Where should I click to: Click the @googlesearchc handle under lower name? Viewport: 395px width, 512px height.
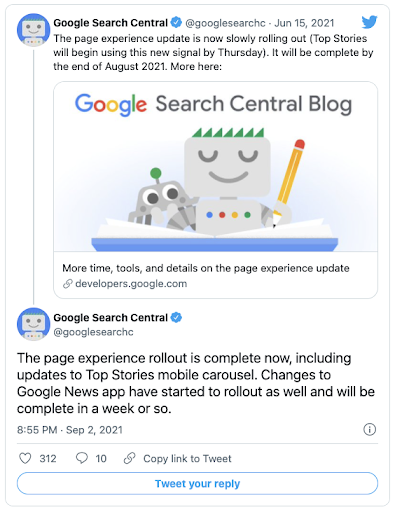[93, 332]
